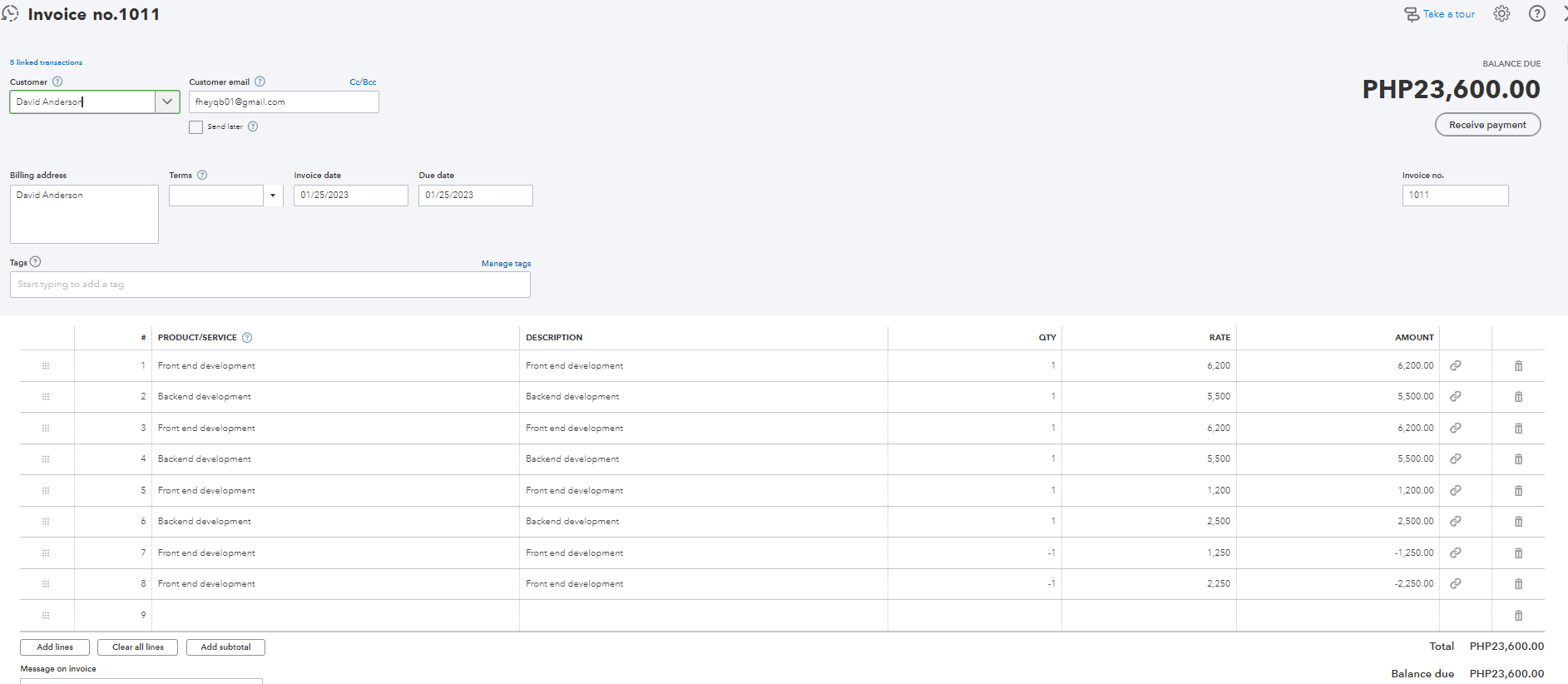Click the Customer email help icon
1568x684 pixels.
pyautogui.click(x=260, y=82)
